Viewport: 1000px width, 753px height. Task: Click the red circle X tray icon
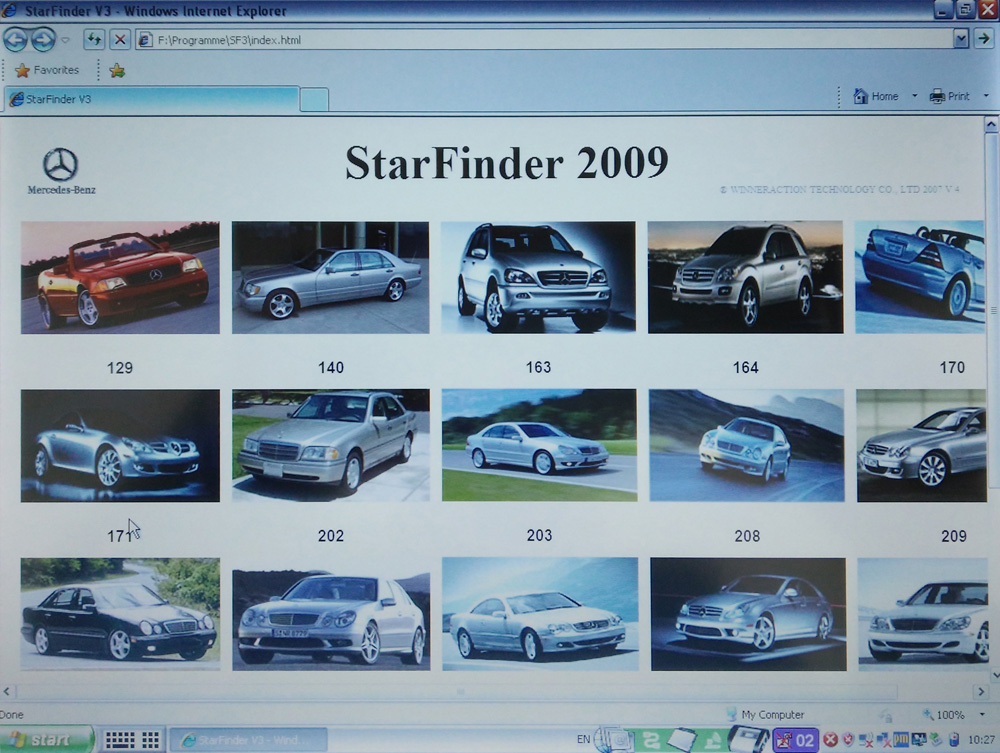[830, 740]
